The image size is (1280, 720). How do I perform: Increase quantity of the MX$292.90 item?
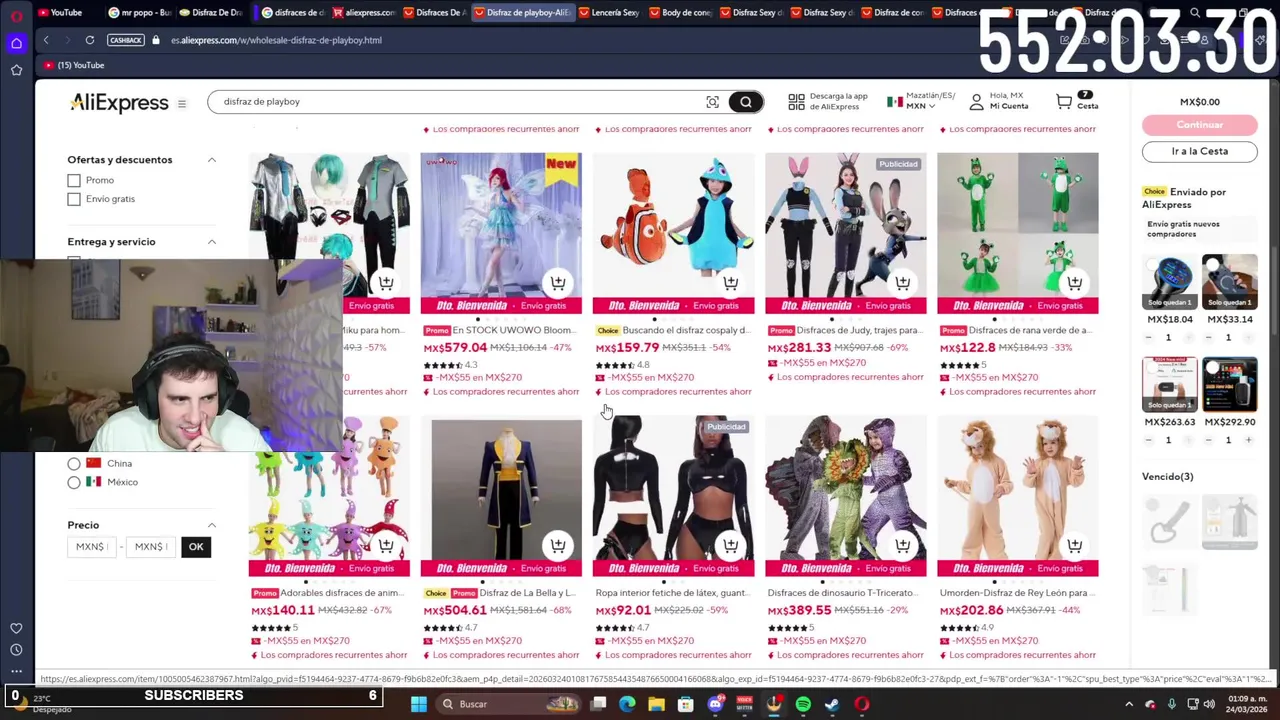tap(1247, 440)
